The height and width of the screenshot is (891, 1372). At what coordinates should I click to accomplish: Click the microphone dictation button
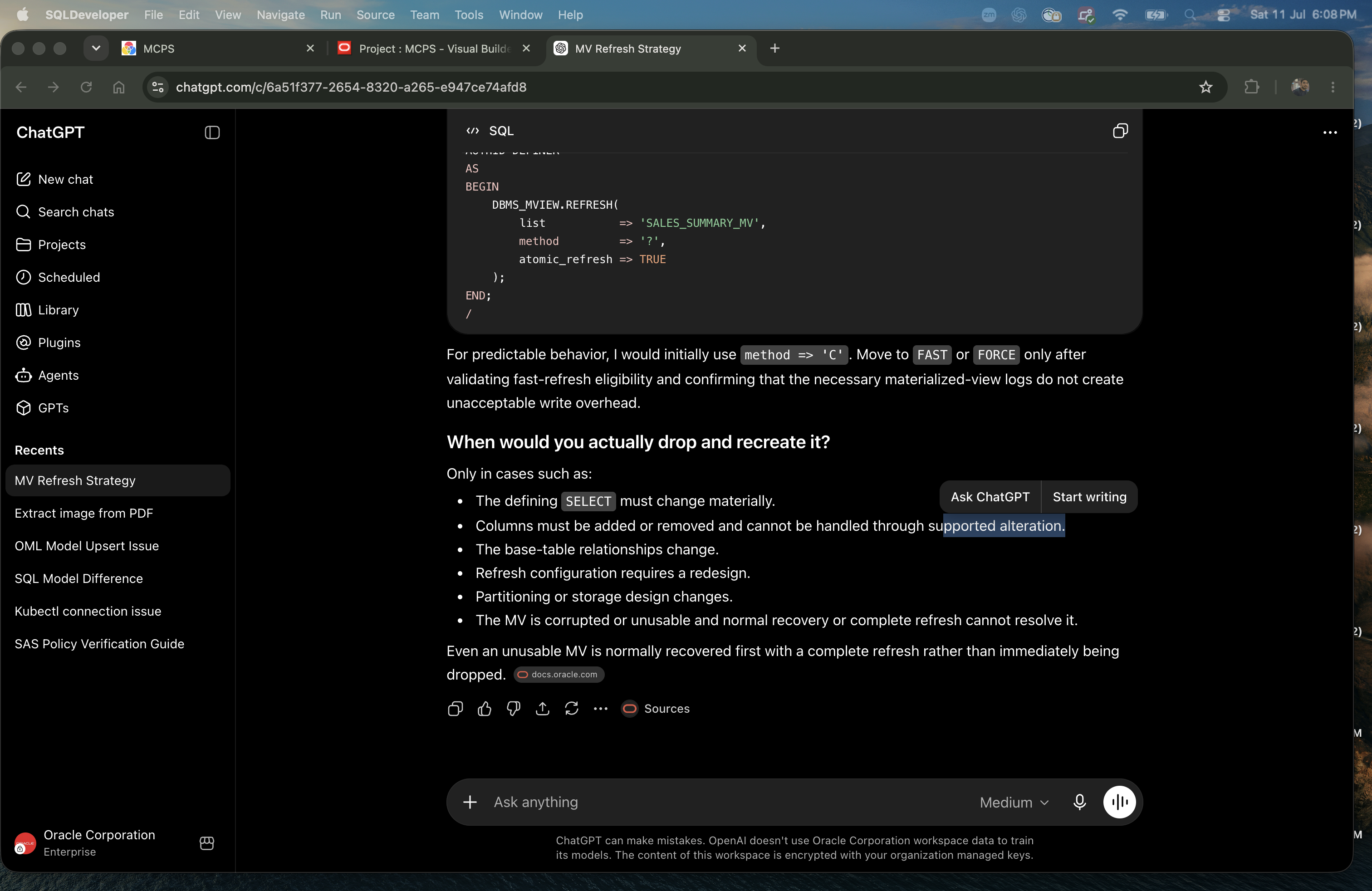click(x=1079, y=802)
